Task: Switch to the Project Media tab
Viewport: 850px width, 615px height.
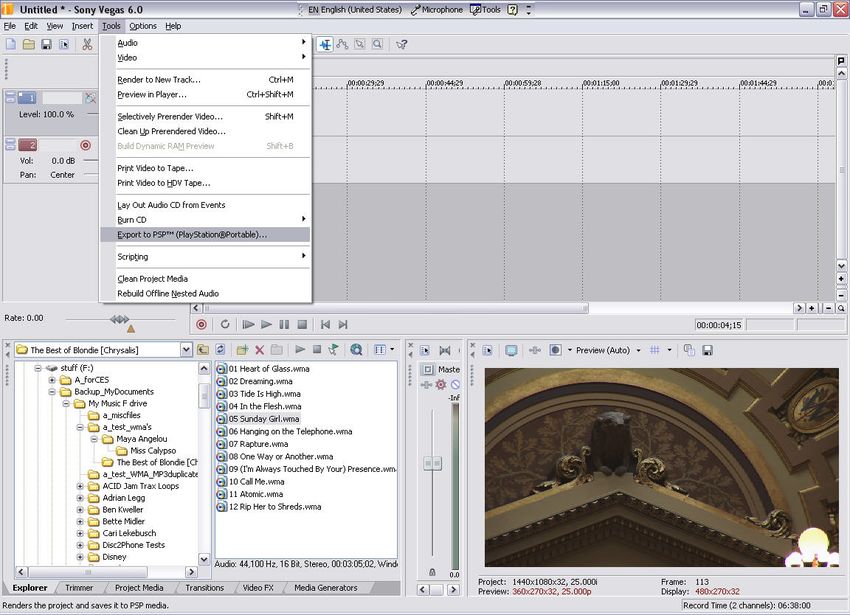Action: click(x=139, y=588)
